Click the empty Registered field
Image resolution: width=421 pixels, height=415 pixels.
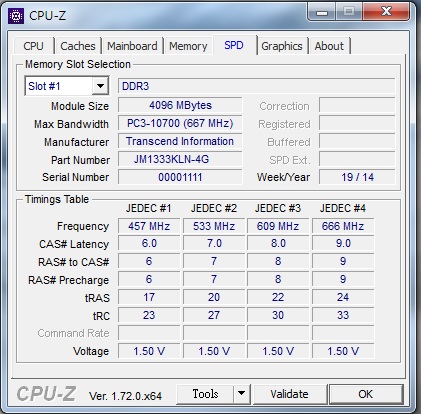point(357,123)
